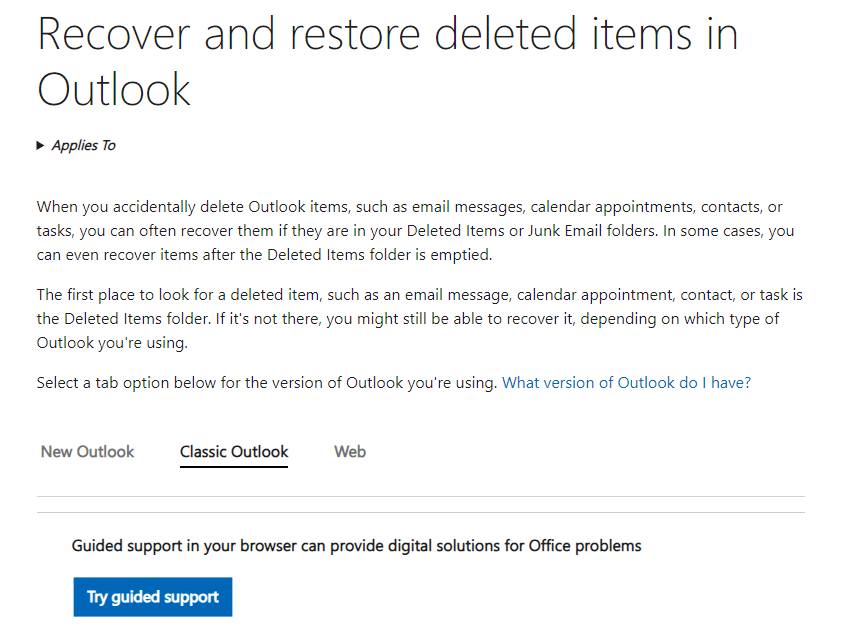Click the sentence mentioning Deleted Items folder

[x=420, y=318]
